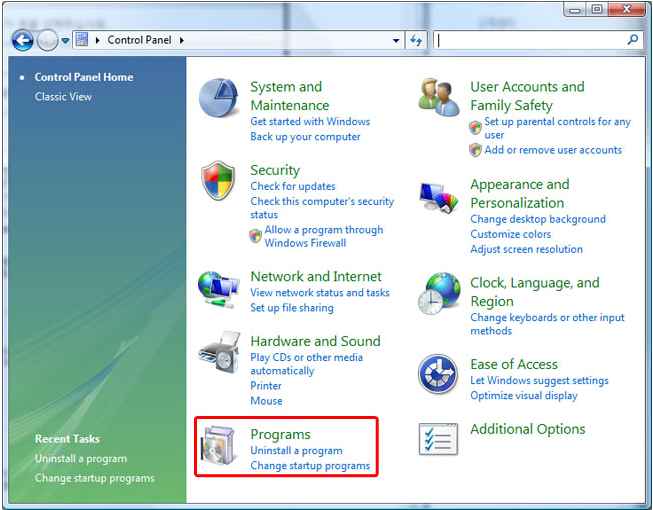The image size is (653, 510).
Task: Click the refresh arrows beside the address bar
Action: point(416,40)
